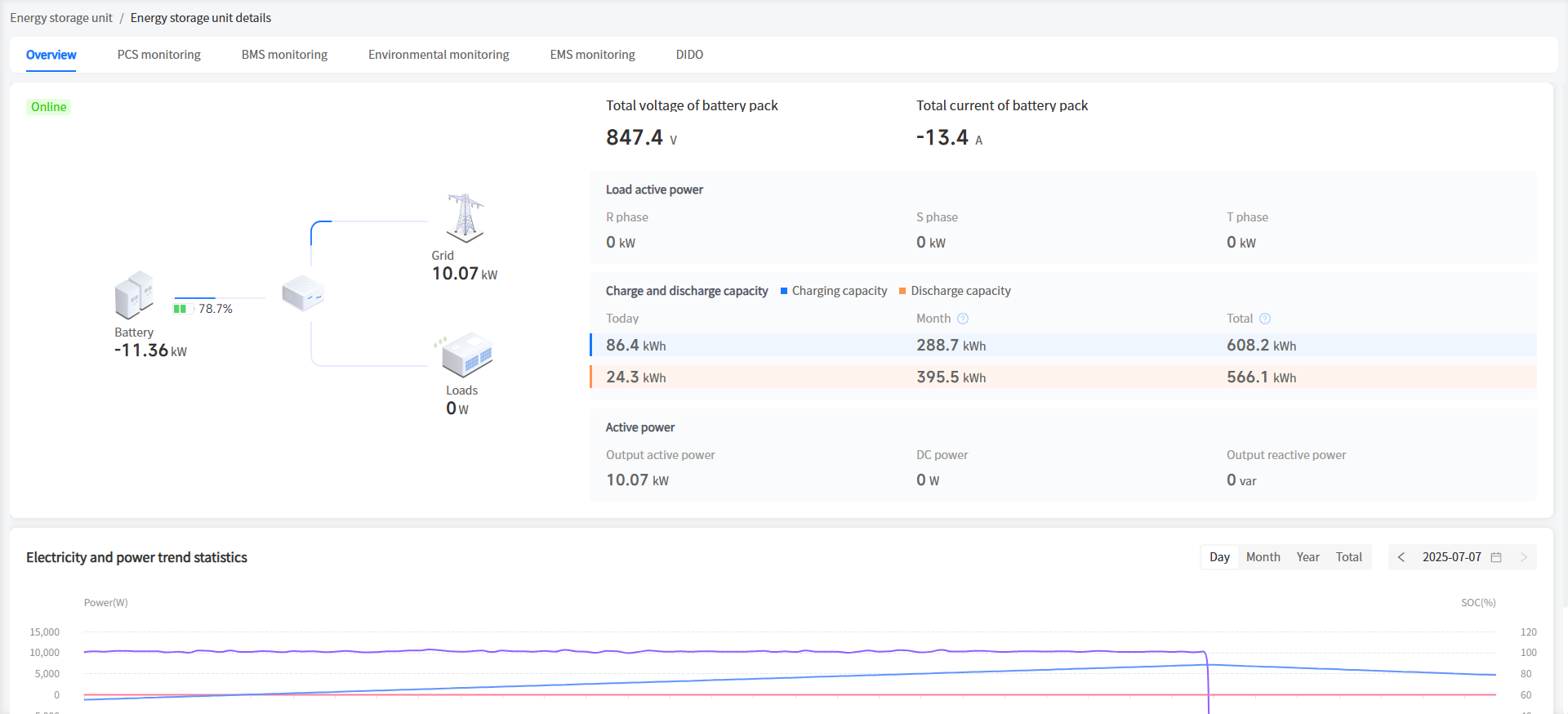Switch to BMS monitoring tab
The height and width of the screenshot is (714, 1568).
click(284, 55)
